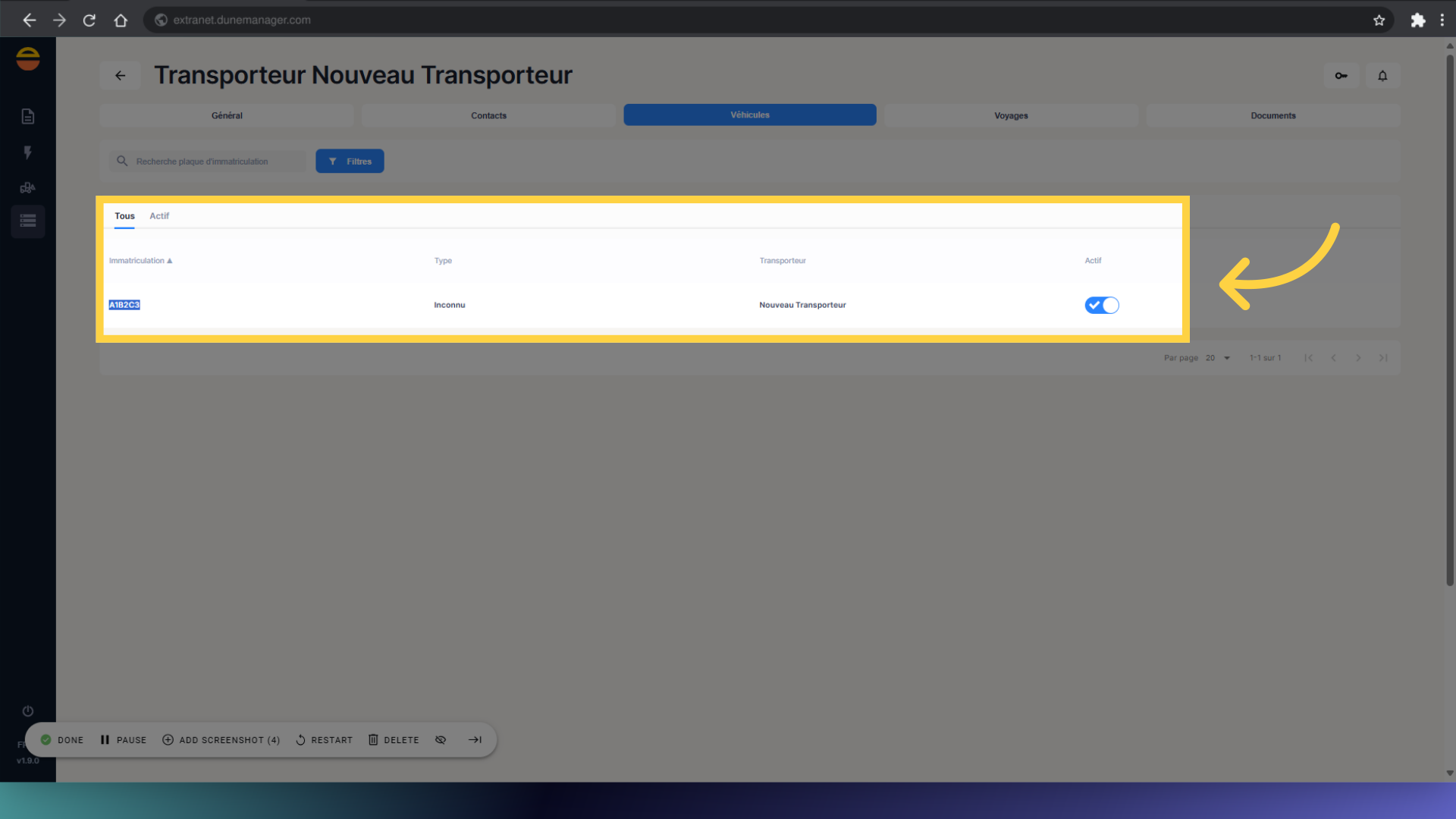Click the Filtres button

click(x=350, y=161)
